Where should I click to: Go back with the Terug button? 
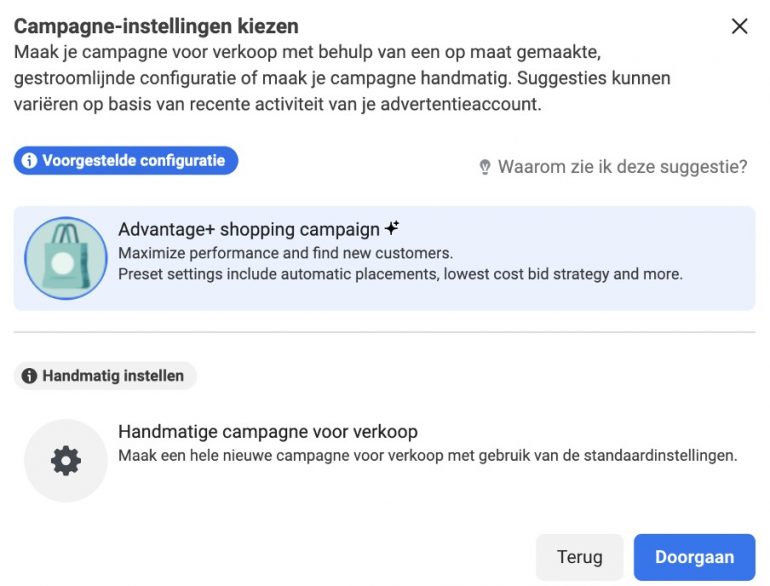pos(579,557)
